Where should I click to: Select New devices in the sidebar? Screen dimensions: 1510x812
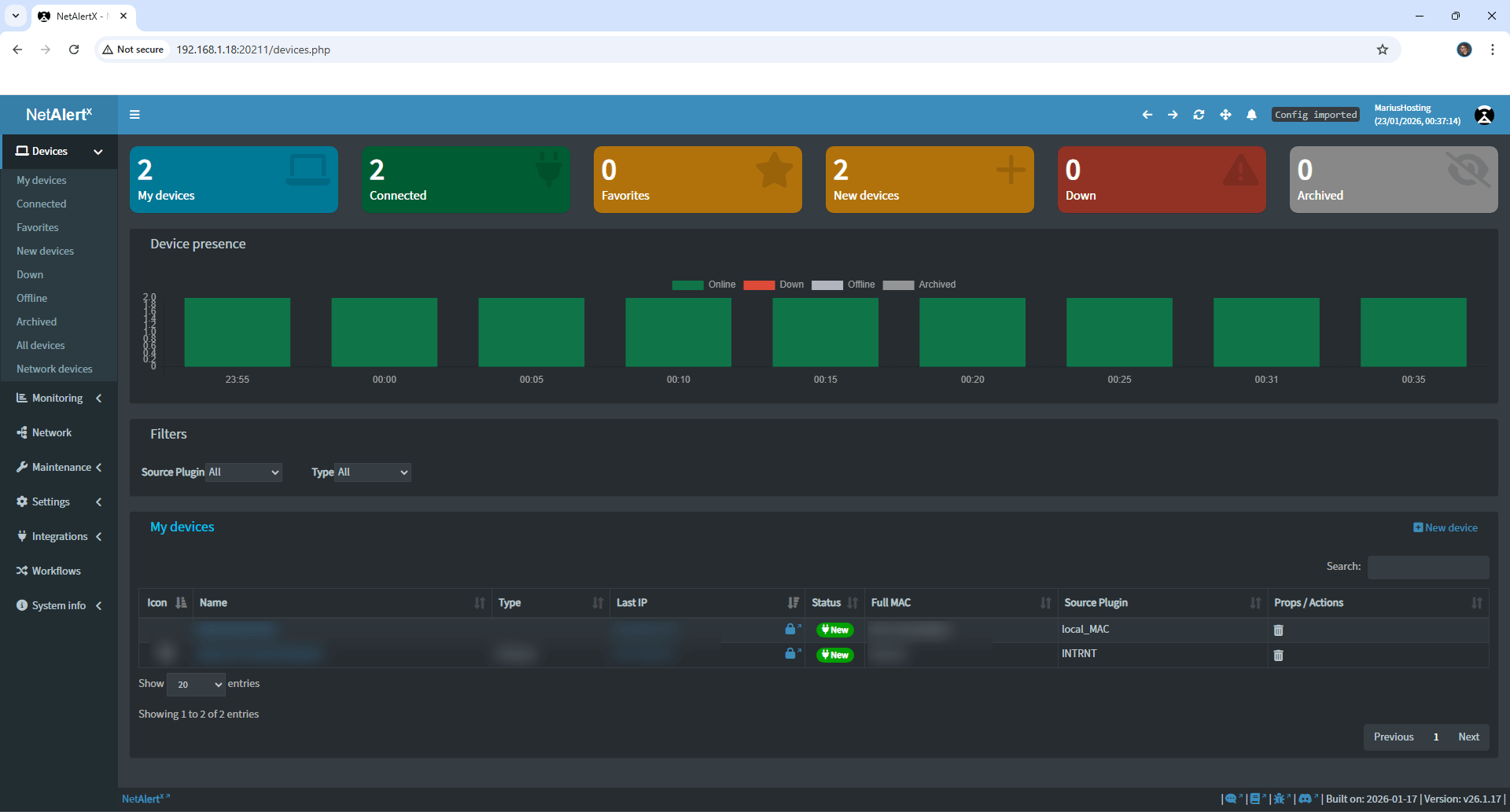point(45,251)
